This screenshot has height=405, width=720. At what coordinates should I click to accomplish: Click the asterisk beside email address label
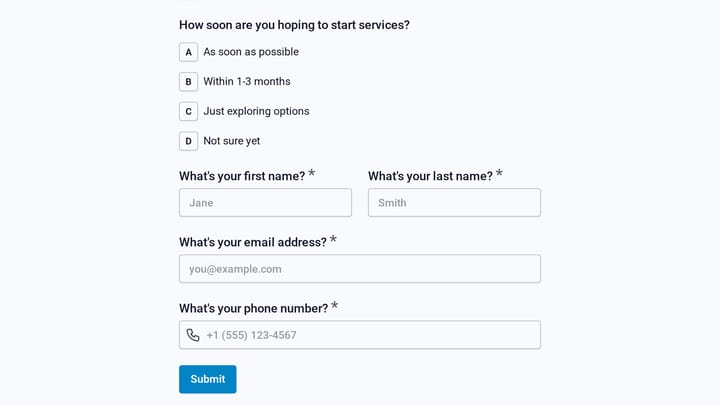pos(333,239)
